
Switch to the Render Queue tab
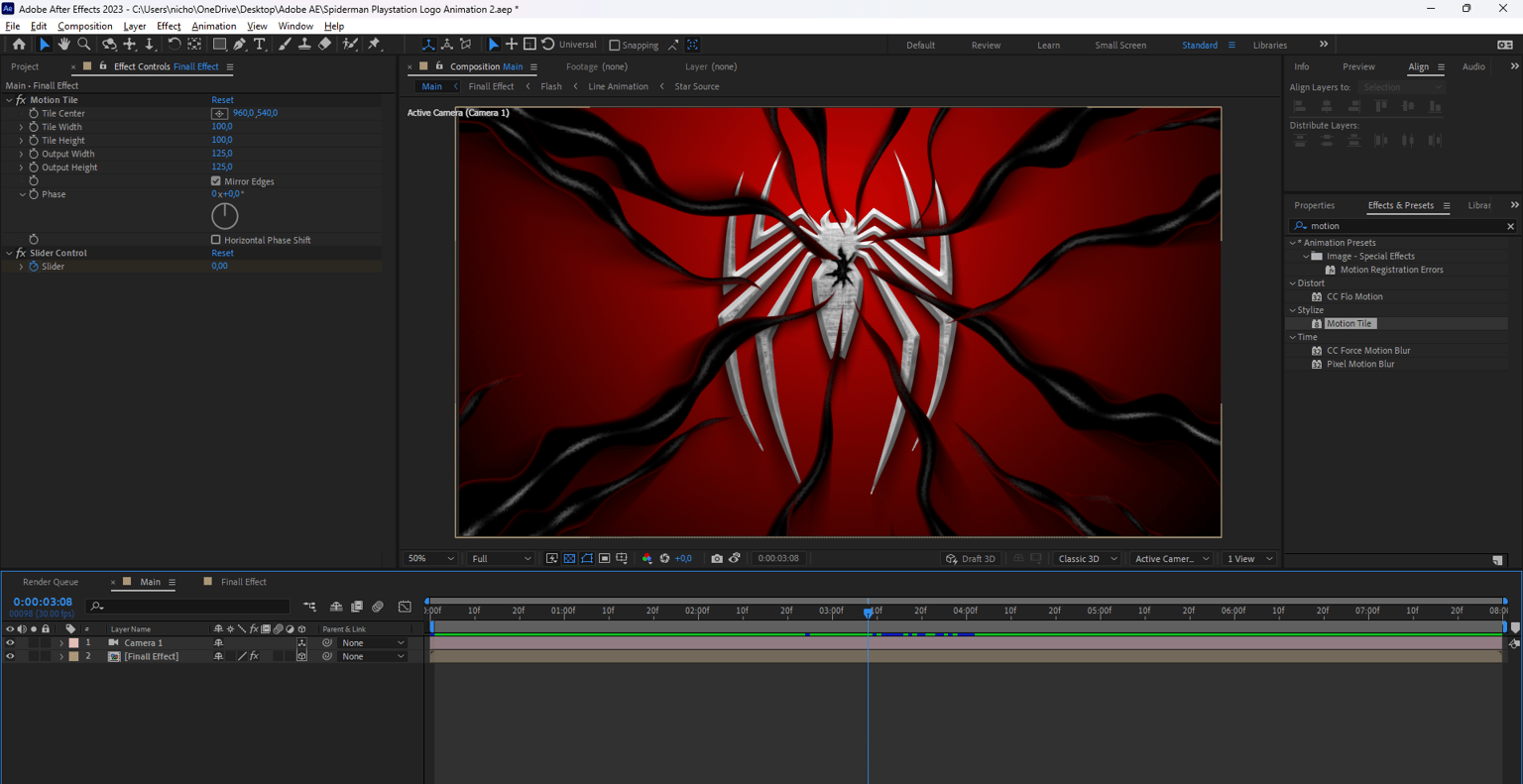[51, 582]
